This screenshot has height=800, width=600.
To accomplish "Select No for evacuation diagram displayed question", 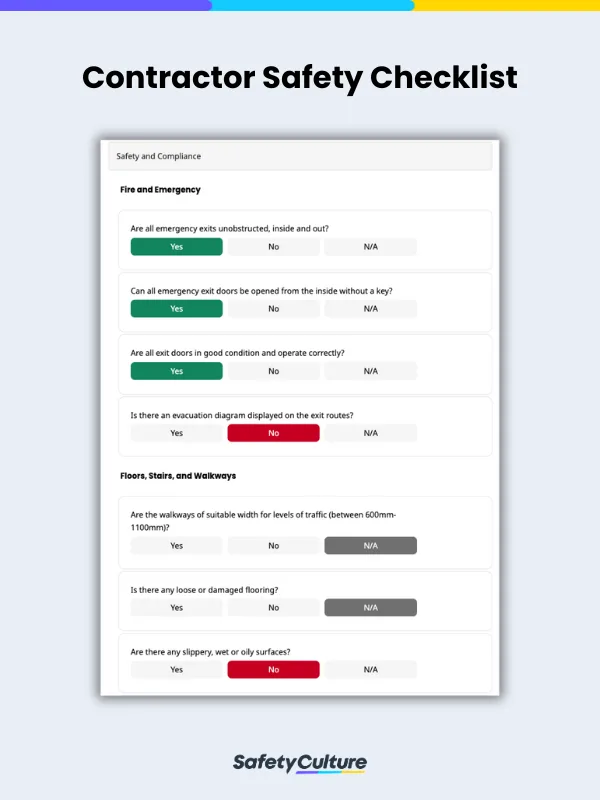I will click(x=273, y=432).
